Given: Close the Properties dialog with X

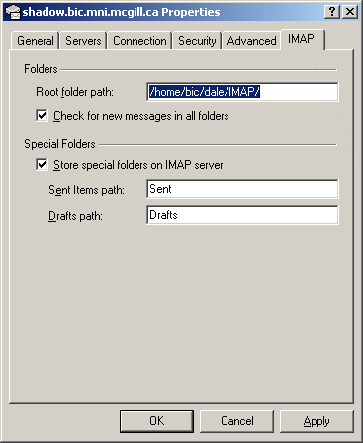Looking at the screenshot, I should tap(350, 12).
